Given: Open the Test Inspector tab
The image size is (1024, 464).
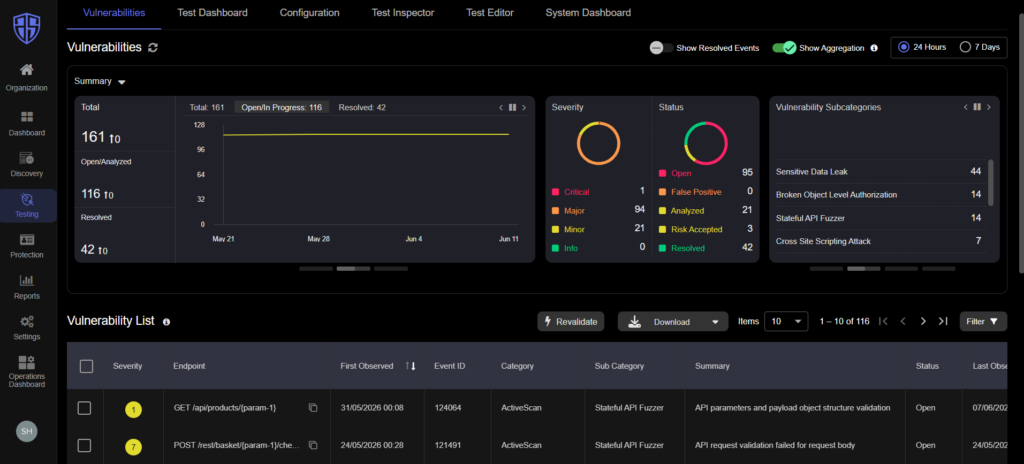Looking at the screenshot, I should click(403, 12).
